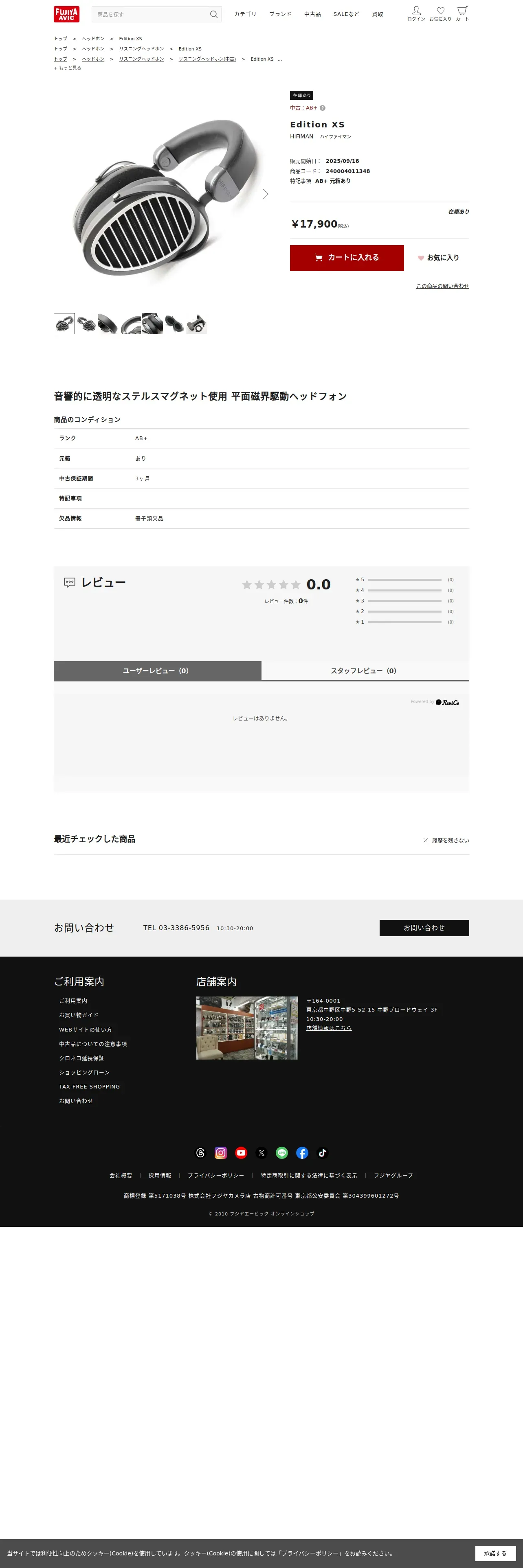Open フジヤグループ footer link
Image resolution: width=523 pixels, height=1568 pixels.
coord(393,1176)
